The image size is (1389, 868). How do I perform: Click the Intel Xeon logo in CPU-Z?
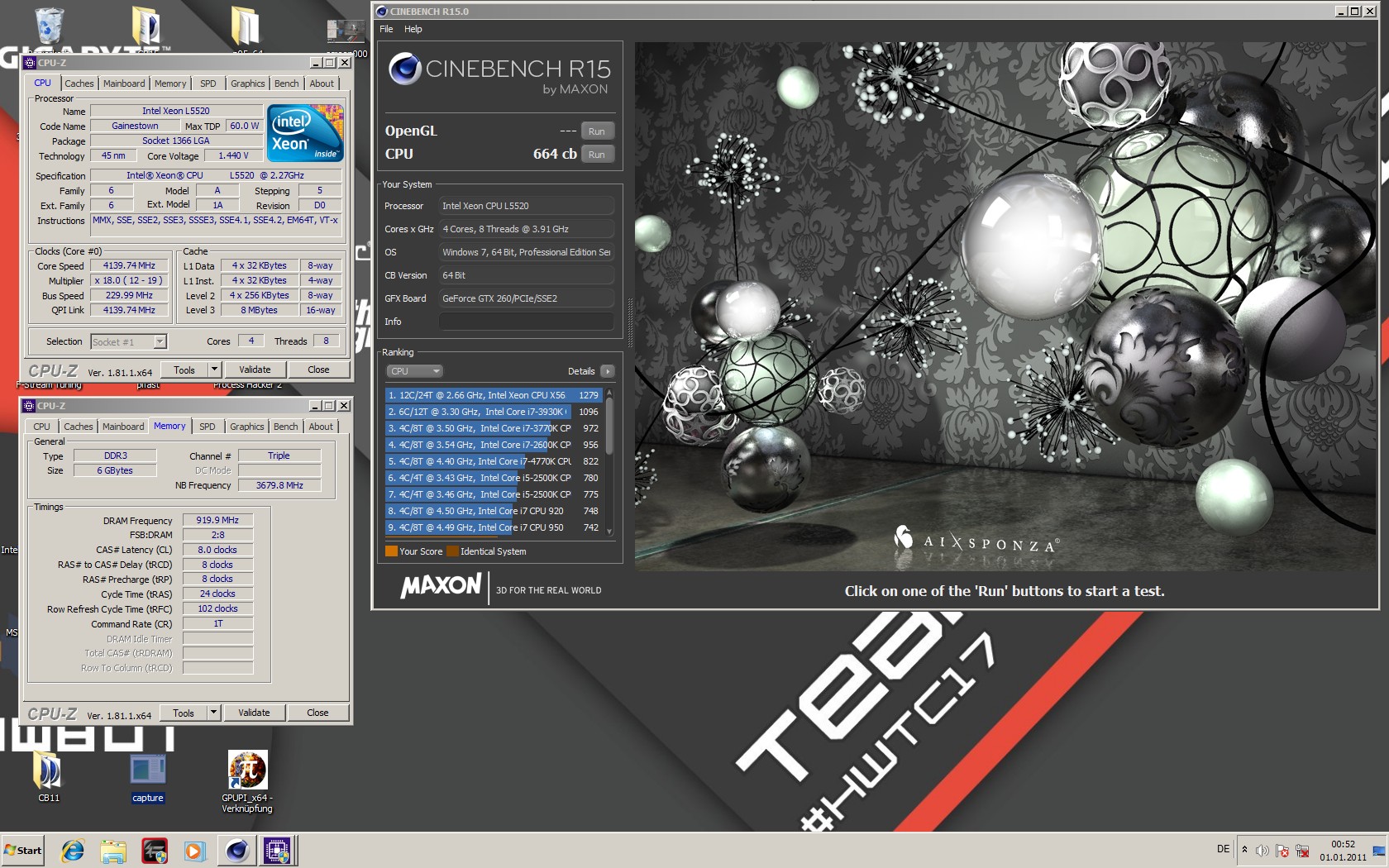coord(305,132)
